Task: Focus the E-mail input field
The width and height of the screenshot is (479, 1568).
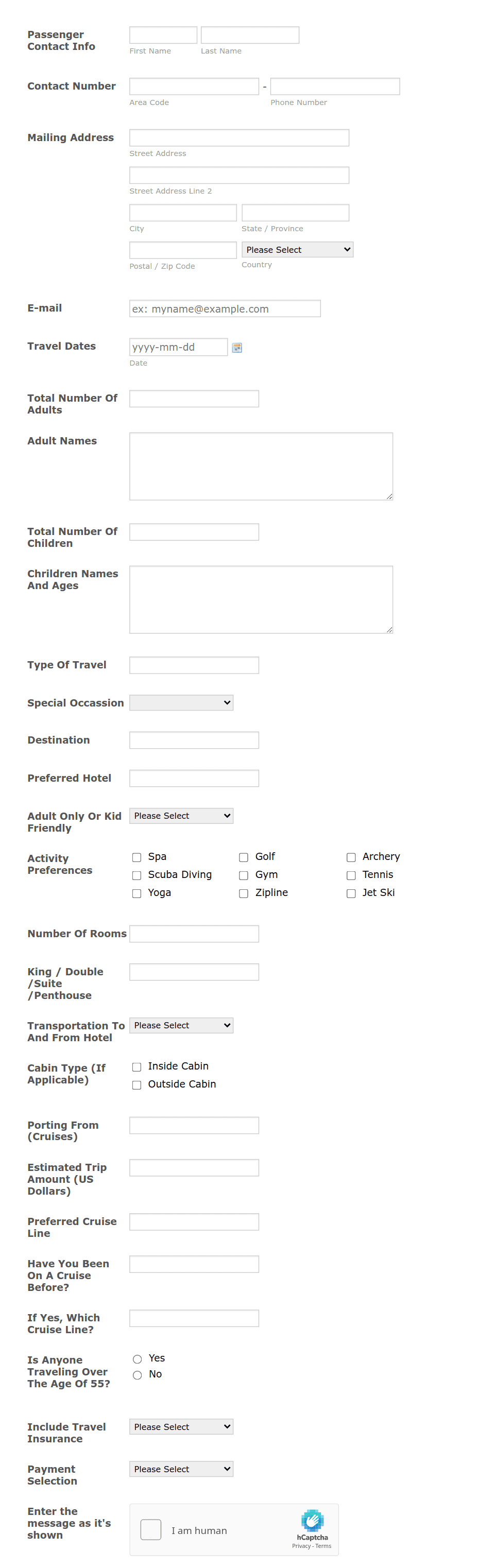Action: [225, 308]
